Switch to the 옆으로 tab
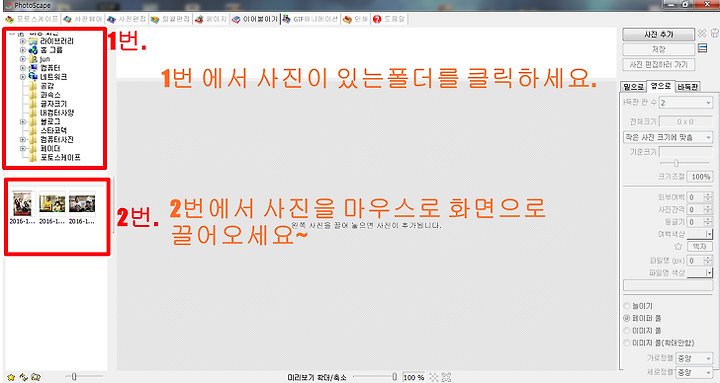Screen dimensions: 720x383 [661, 86]
